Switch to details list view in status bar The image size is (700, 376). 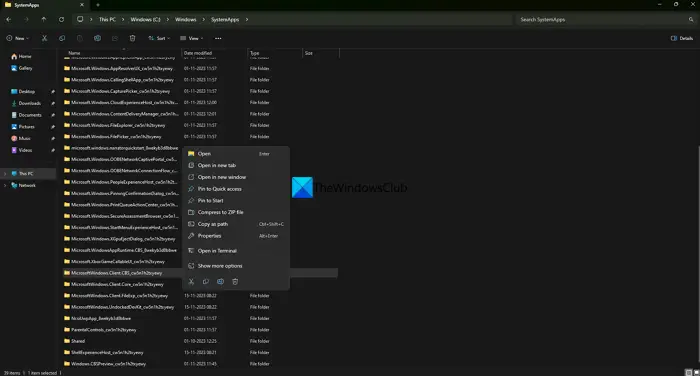(x=689, y=372)
